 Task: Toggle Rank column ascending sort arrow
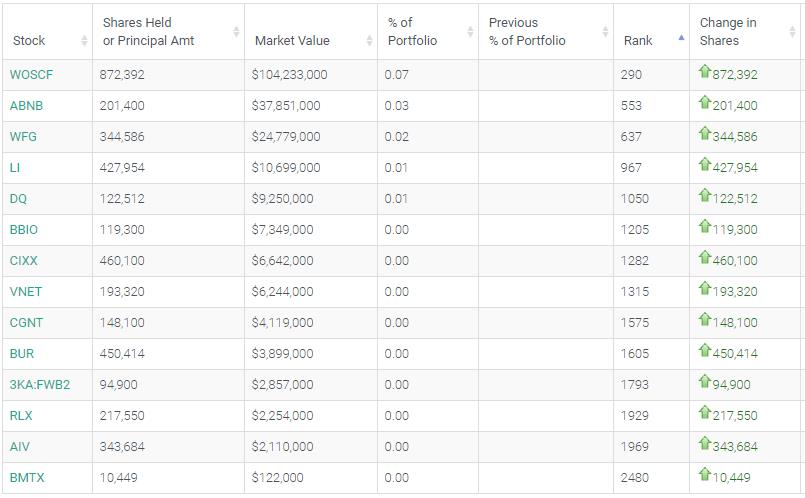click(681, 37)
